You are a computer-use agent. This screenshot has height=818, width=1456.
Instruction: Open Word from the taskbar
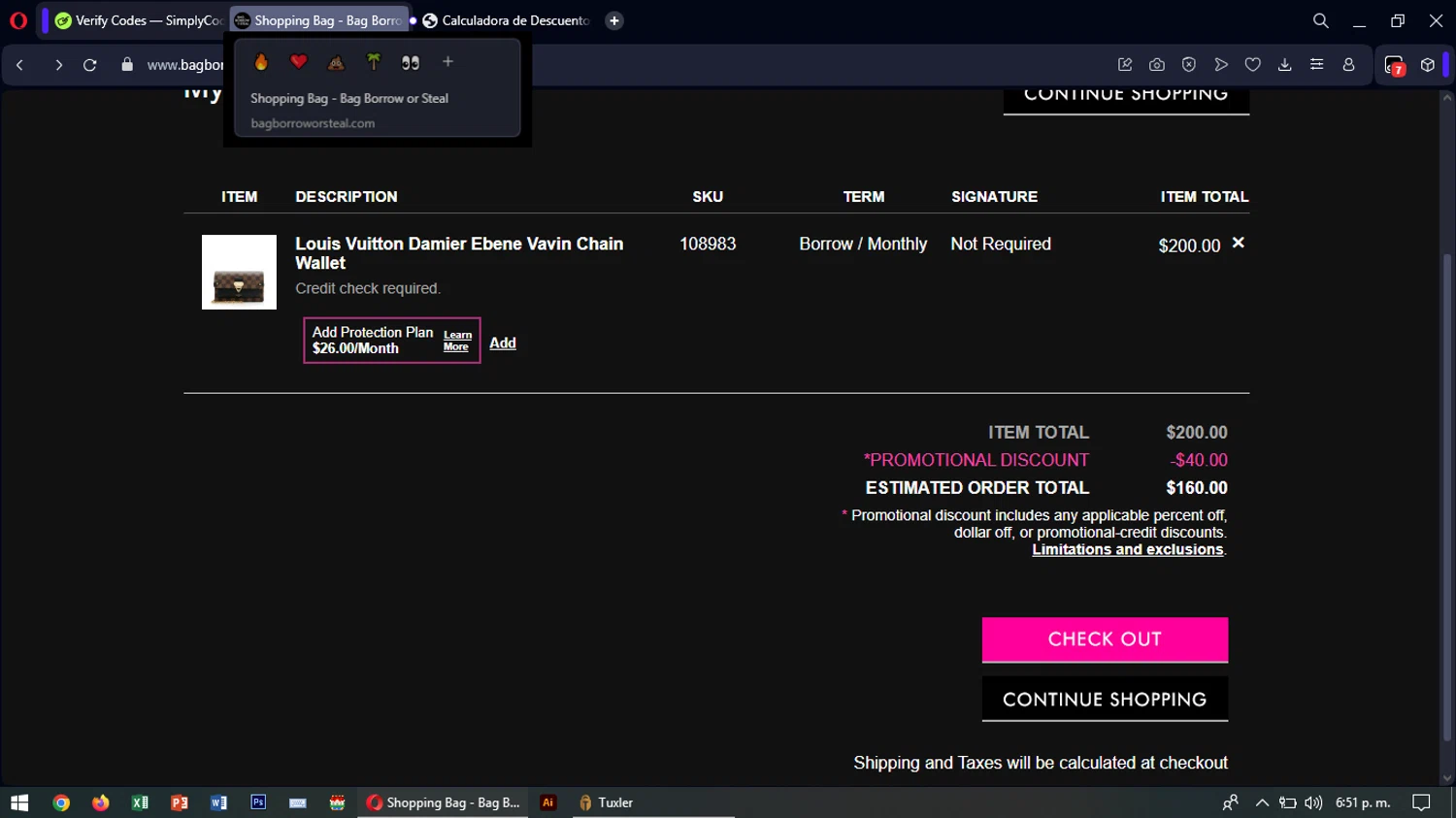218,802
